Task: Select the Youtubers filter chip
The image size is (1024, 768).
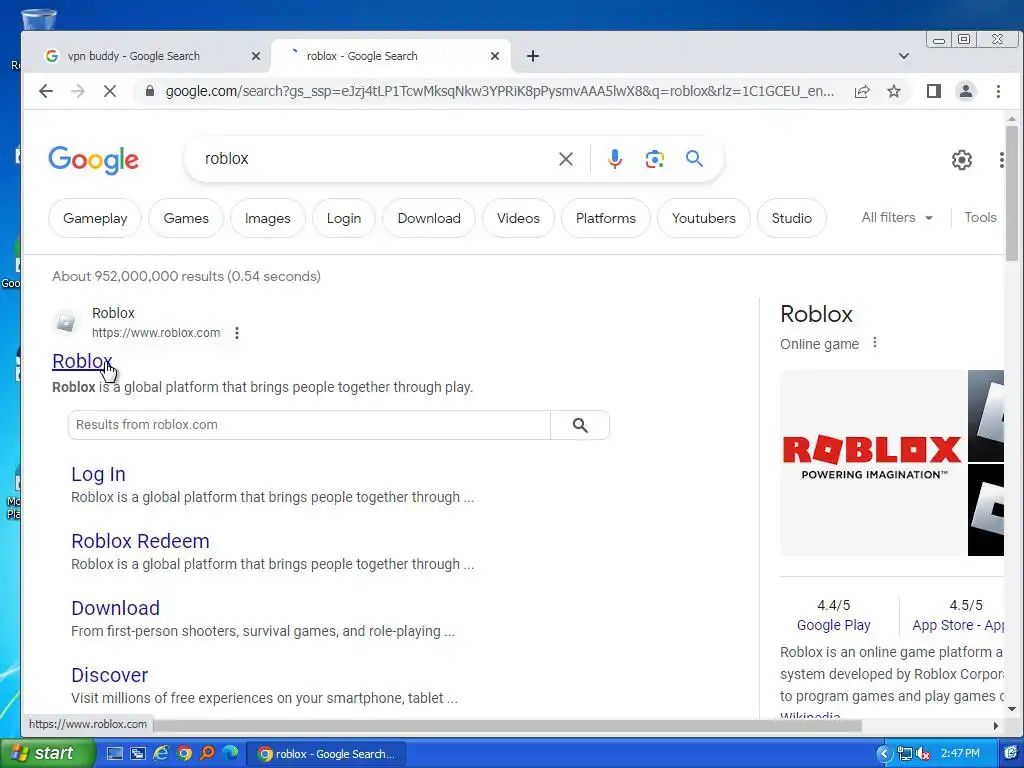Action: (703, 218)
